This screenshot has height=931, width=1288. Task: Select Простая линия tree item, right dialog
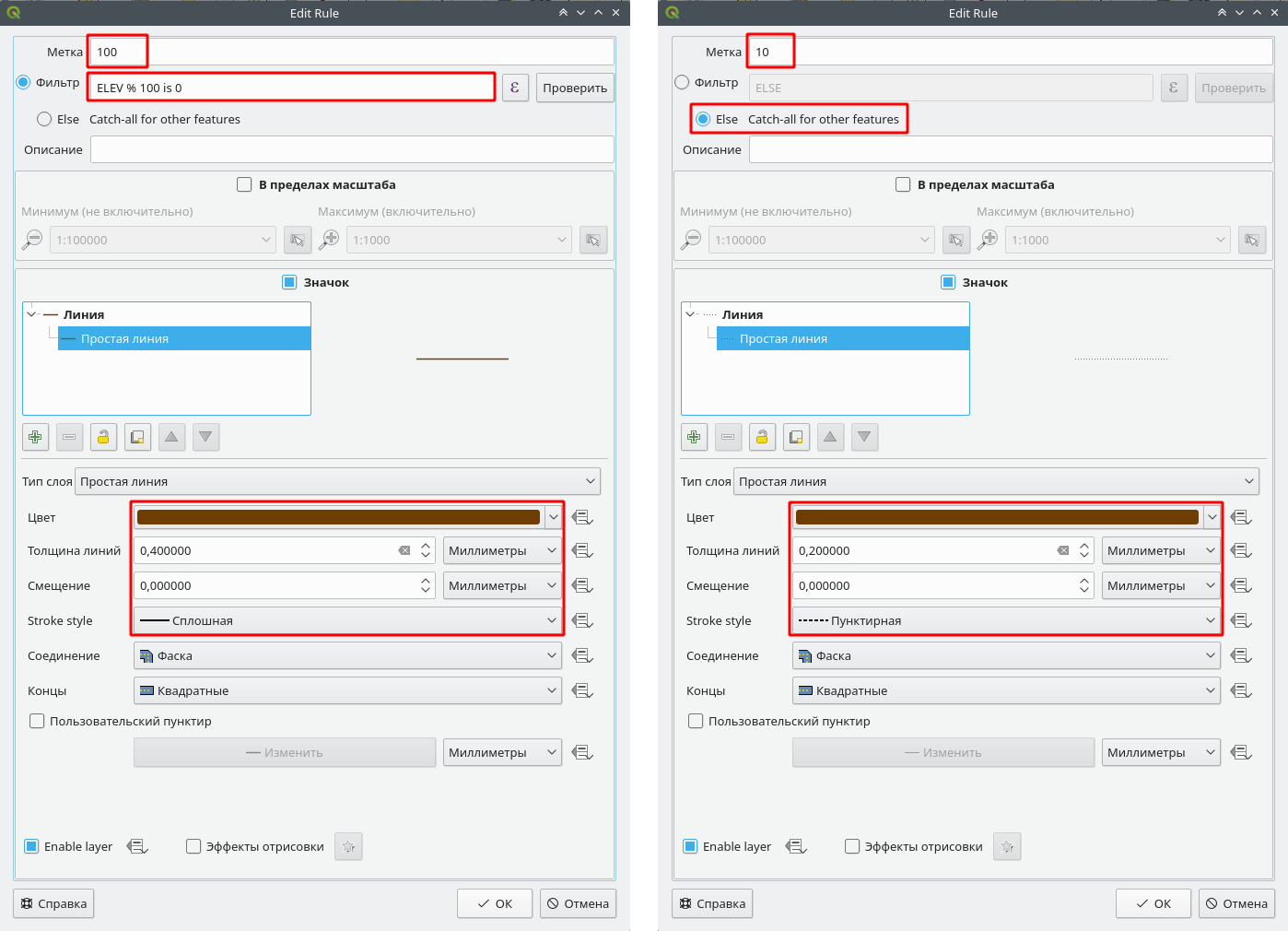coord(843,338)
